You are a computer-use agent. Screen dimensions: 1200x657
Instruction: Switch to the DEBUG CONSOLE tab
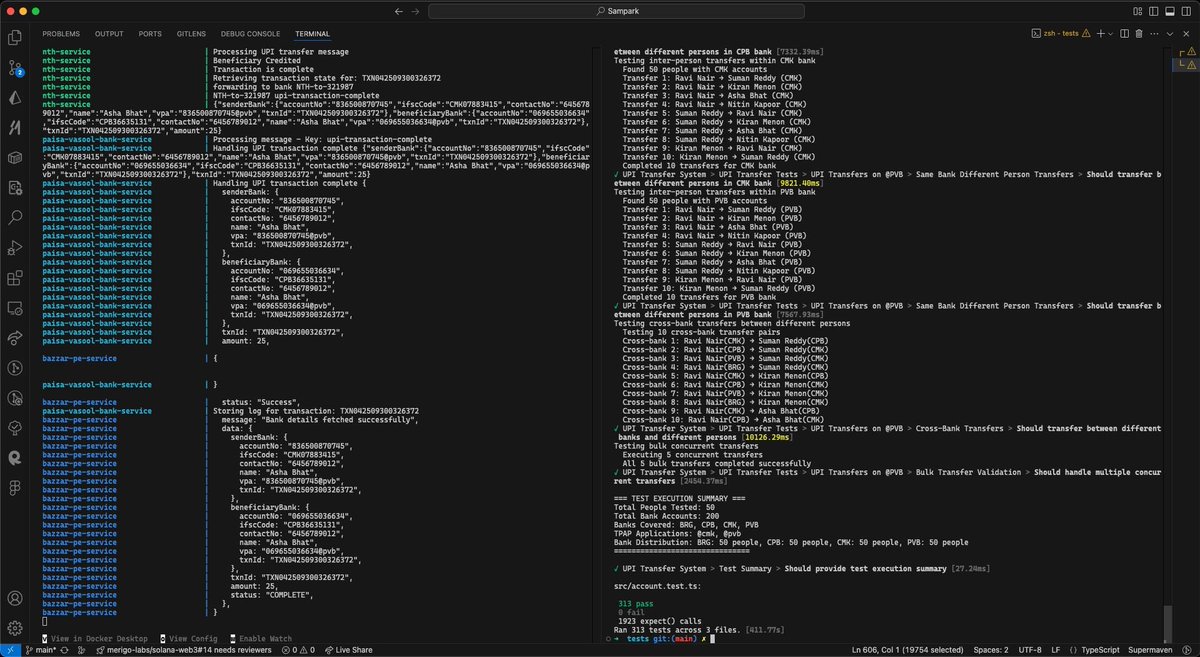pyautogui.click(x=250, y=33)
